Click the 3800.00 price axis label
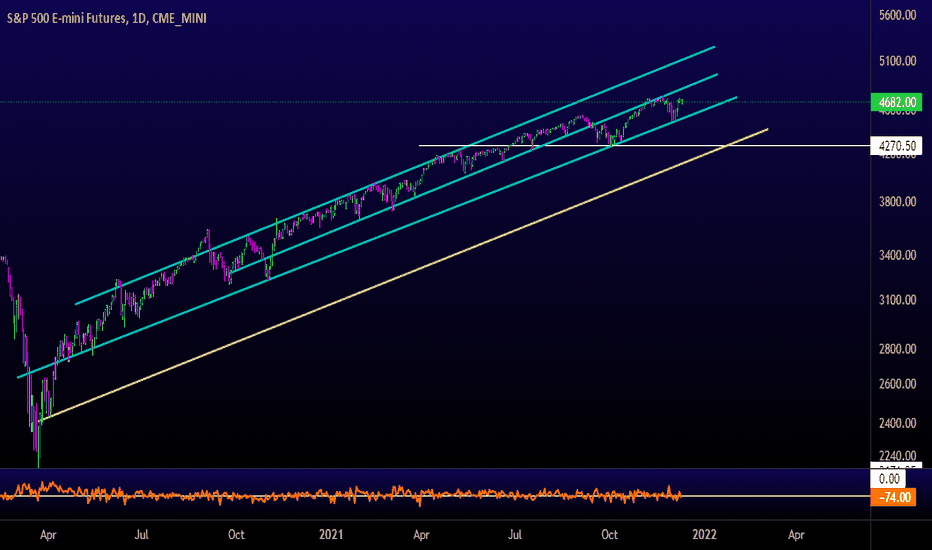 (x=898, y=202)
